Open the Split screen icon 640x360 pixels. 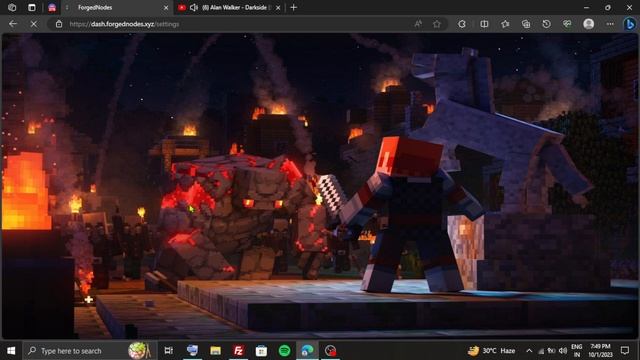tap(484, 24)
